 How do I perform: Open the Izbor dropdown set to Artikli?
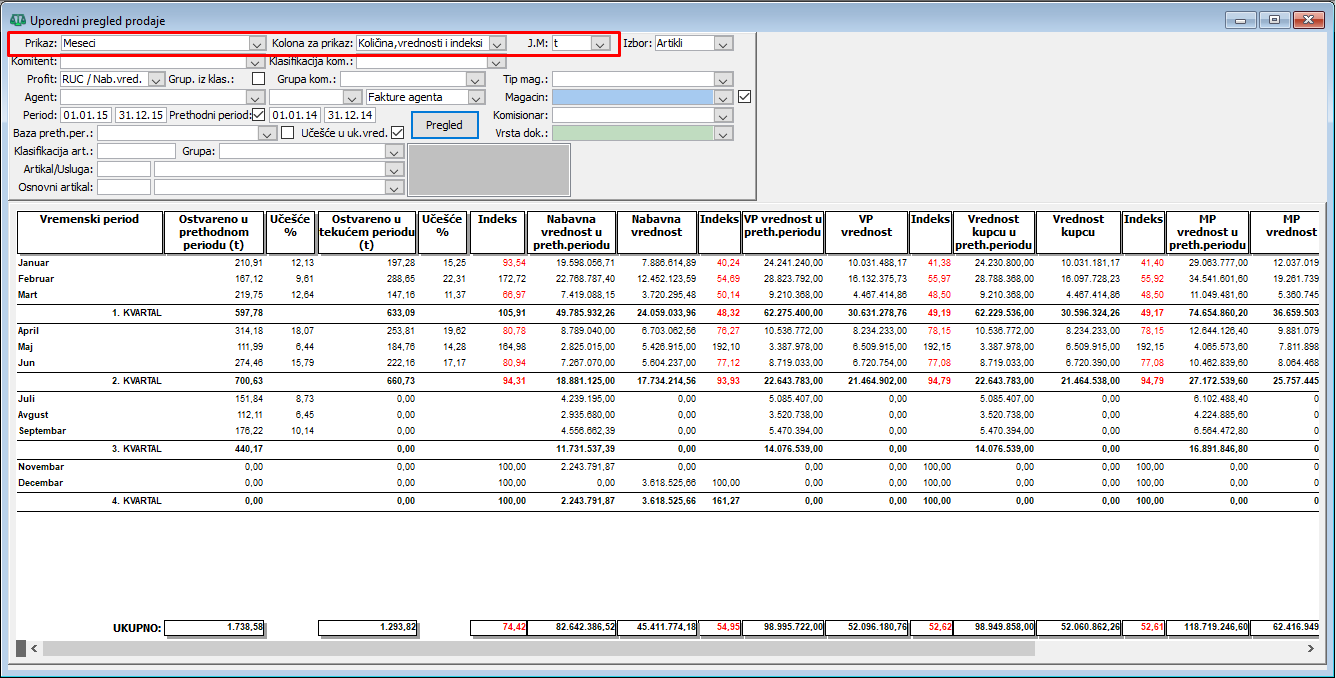(x=724, y=43)
